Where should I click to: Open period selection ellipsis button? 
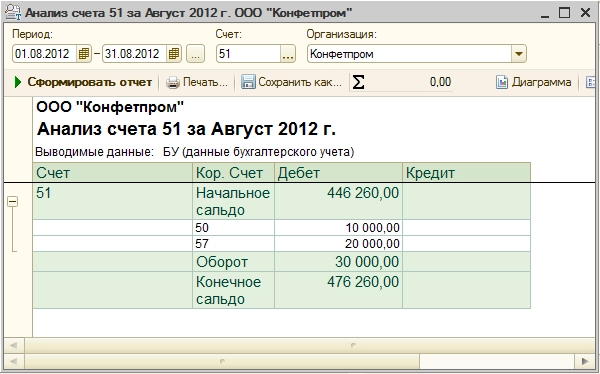click(196, 54)
